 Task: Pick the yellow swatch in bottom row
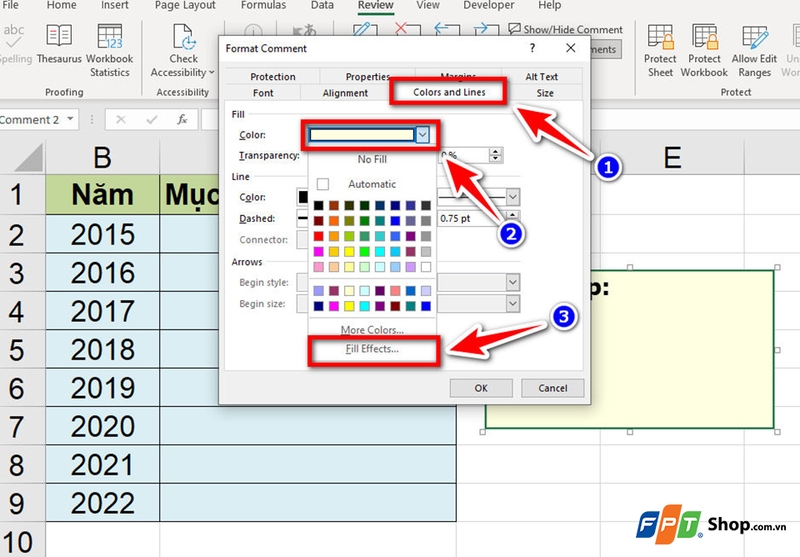(x=349, y=306)
